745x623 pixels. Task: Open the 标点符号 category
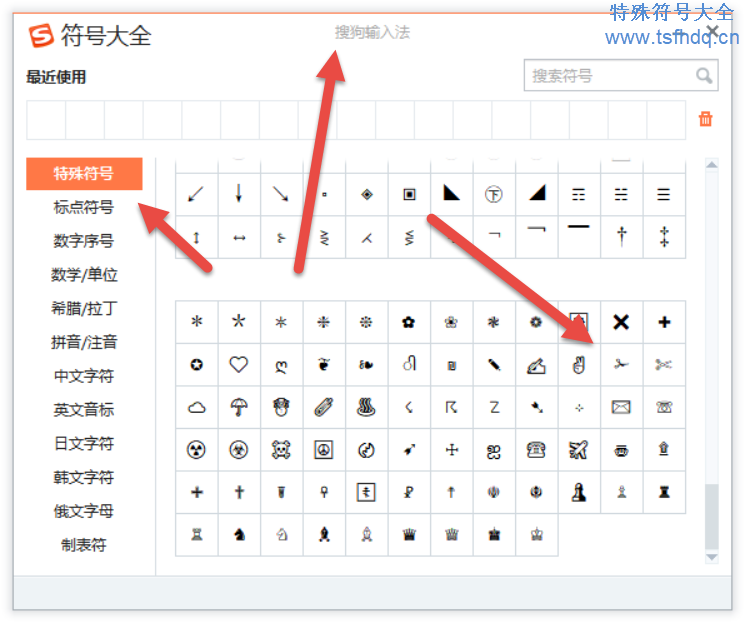click(x=84, y=207)
